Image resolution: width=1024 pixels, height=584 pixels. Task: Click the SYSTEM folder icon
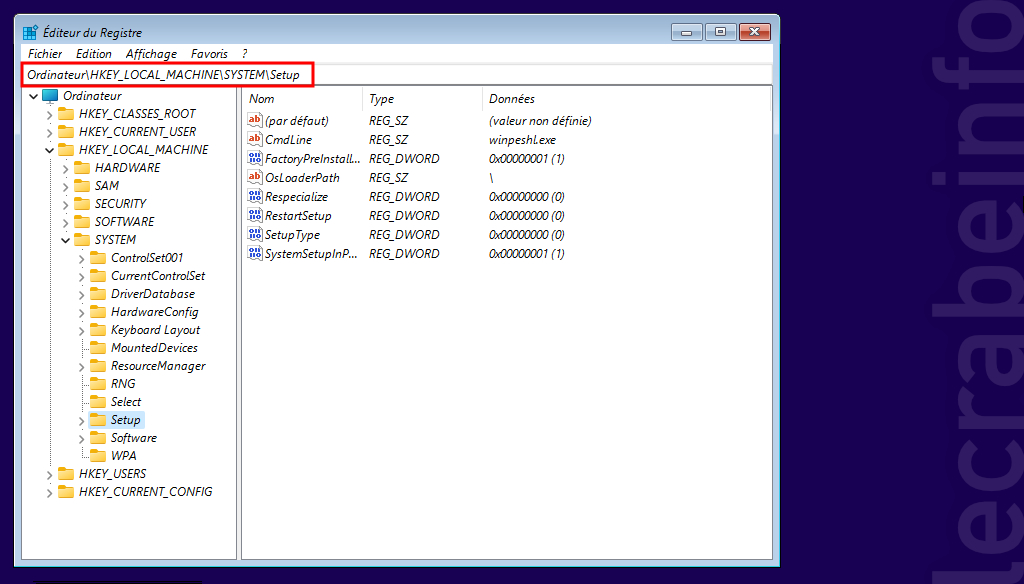point(82,240)
